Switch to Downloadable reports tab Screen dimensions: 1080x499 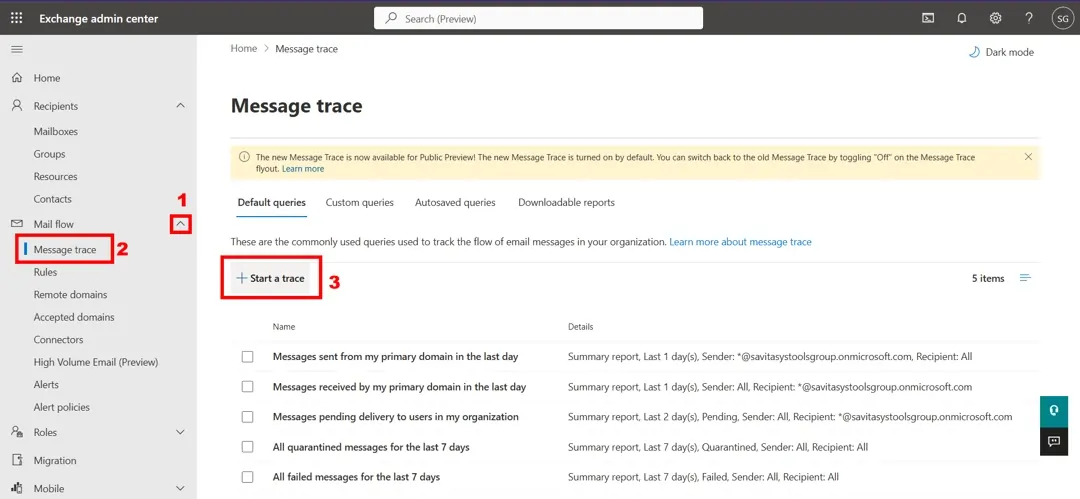566,203
